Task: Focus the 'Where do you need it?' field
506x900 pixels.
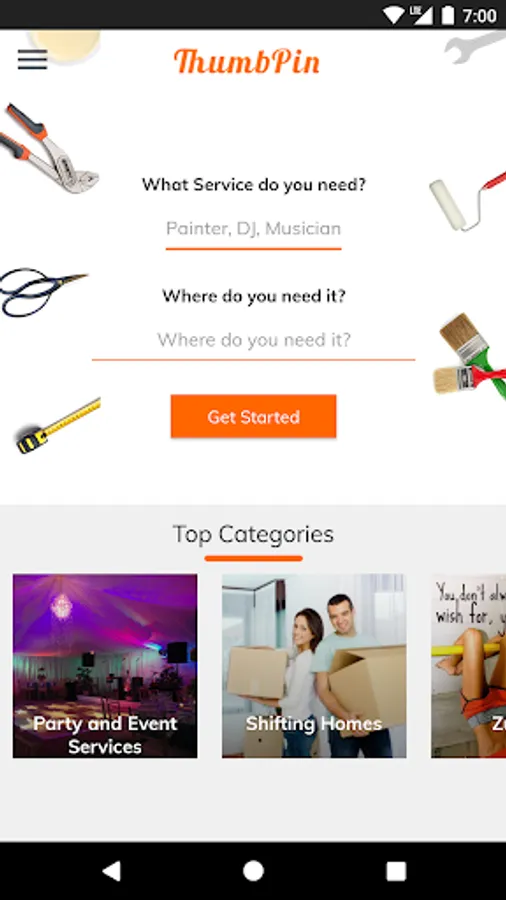Action: pyautogui.click(x=254, y=340)
